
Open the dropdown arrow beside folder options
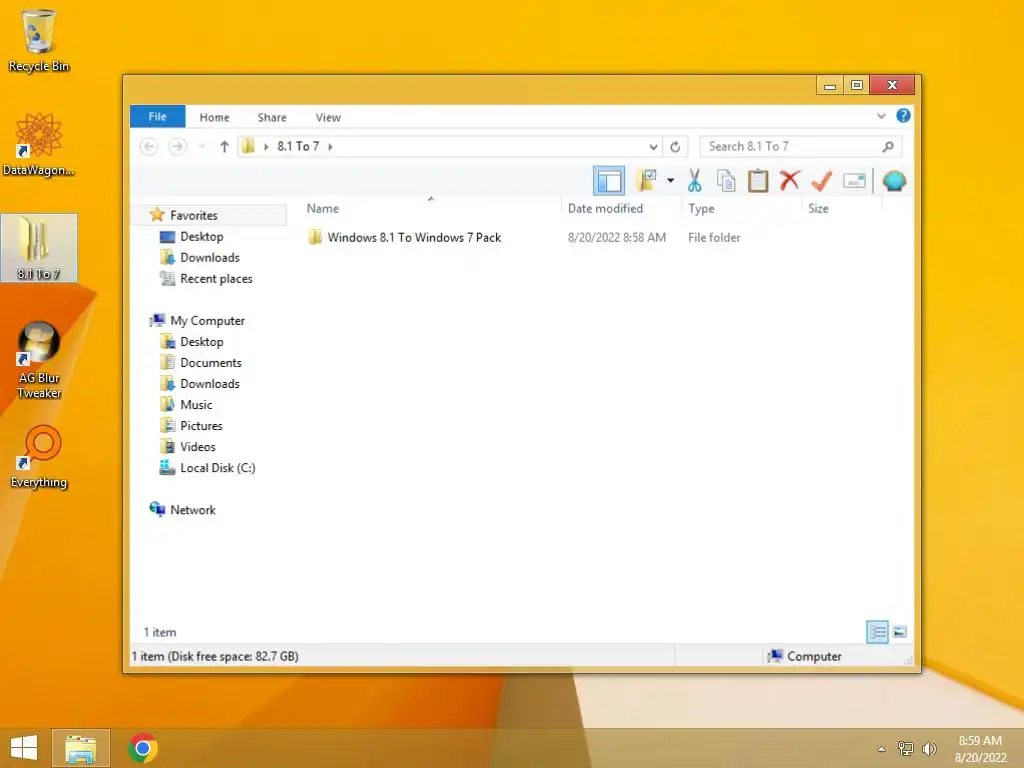pyautogui.click(x=670, y=181)
